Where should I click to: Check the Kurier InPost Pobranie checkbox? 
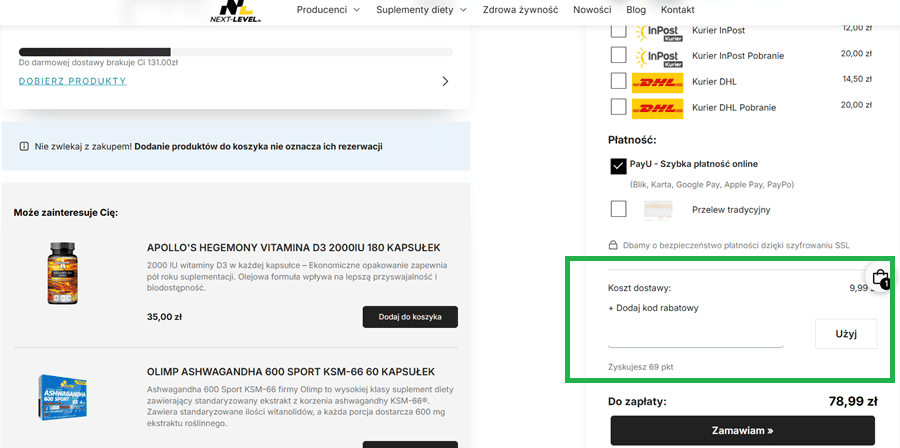point(618,56)
